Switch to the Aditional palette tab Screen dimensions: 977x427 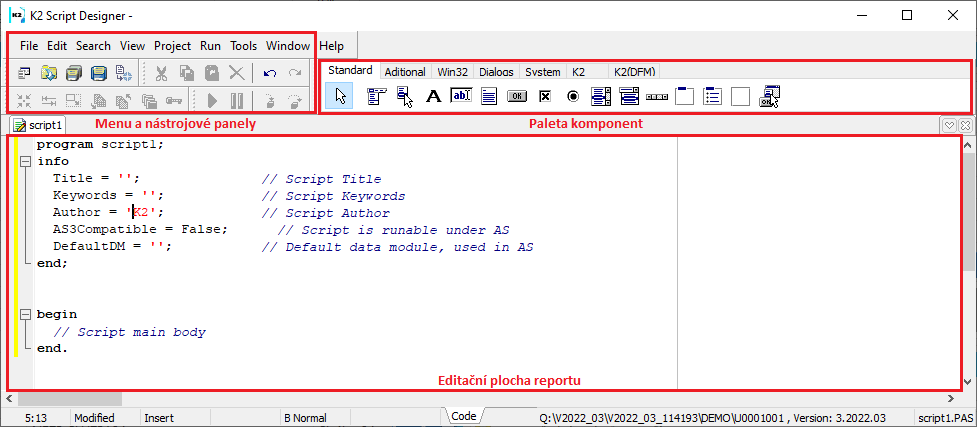coord(405,72)
